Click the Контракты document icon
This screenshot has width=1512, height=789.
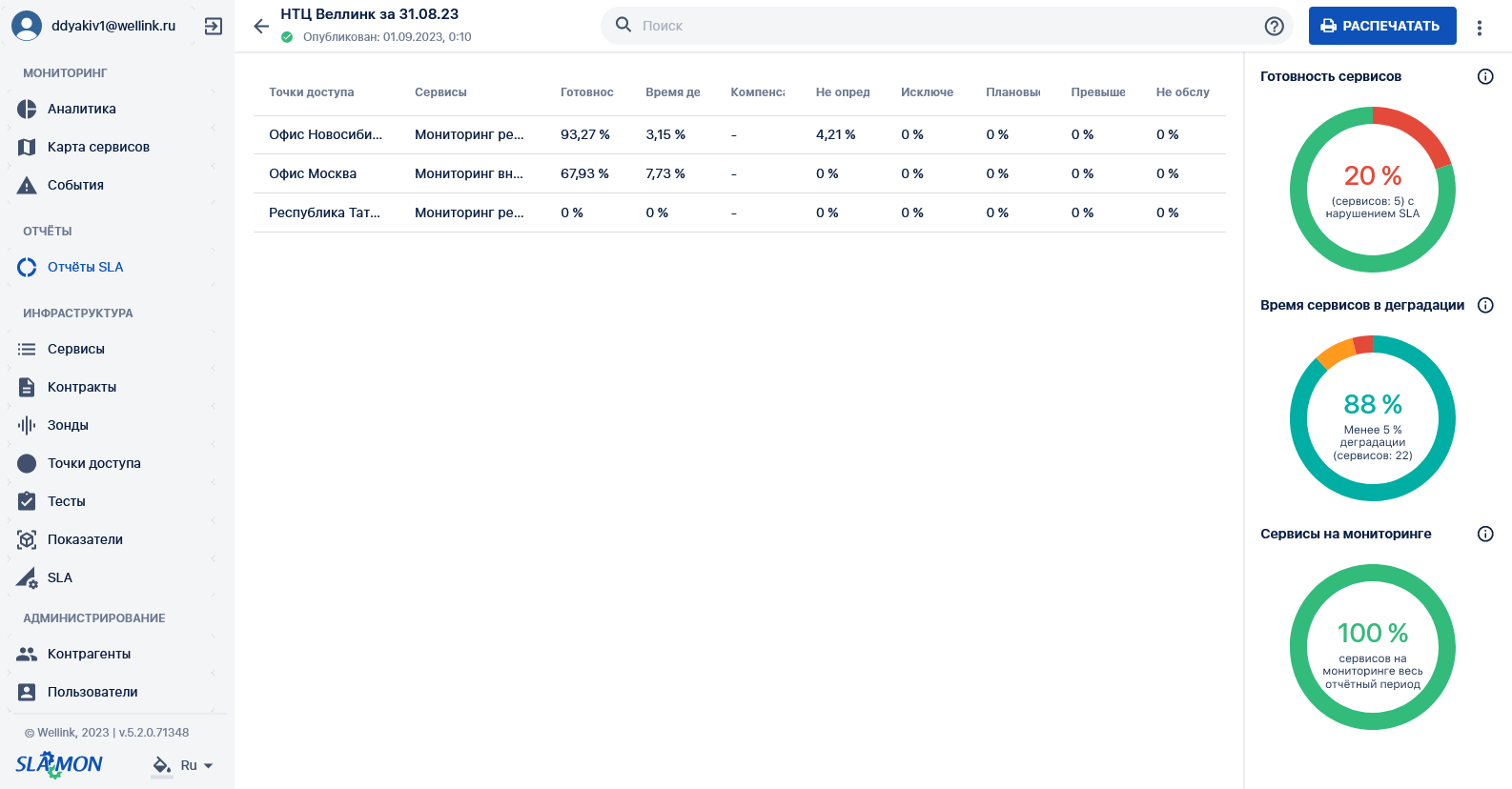point(27,387)
